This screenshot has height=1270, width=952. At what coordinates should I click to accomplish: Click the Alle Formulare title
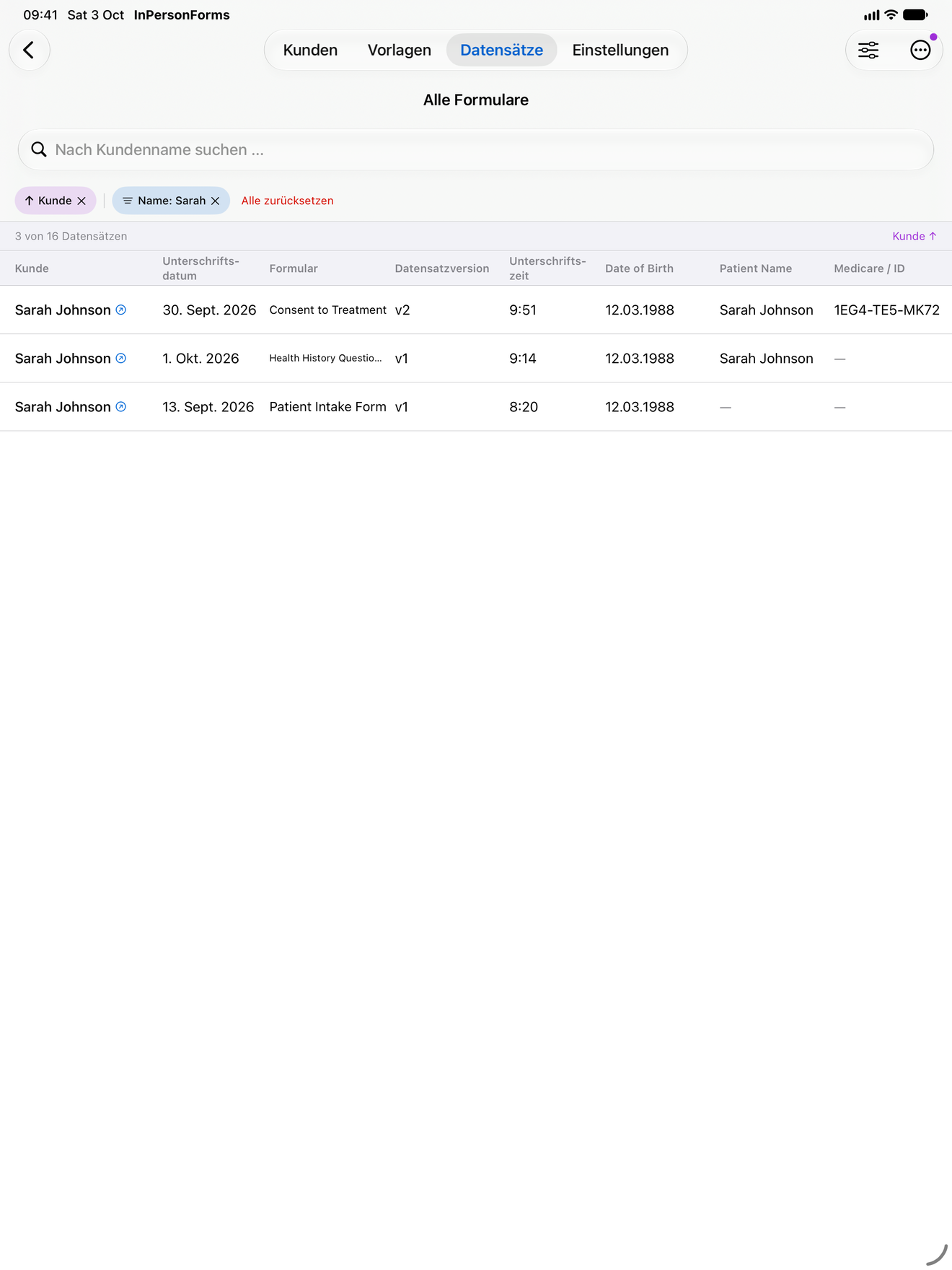pyautogui.click(x=476, y=100)
